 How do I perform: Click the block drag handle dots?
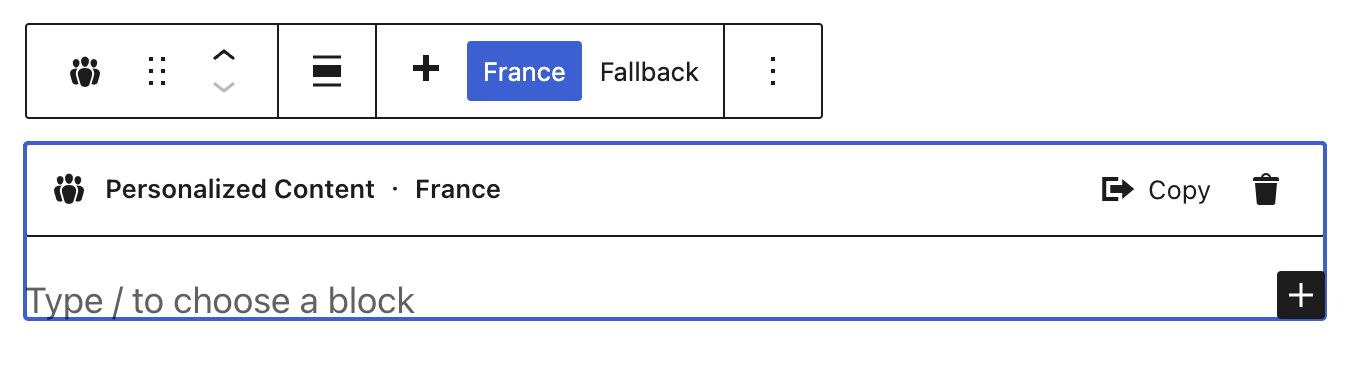point(157,72)
